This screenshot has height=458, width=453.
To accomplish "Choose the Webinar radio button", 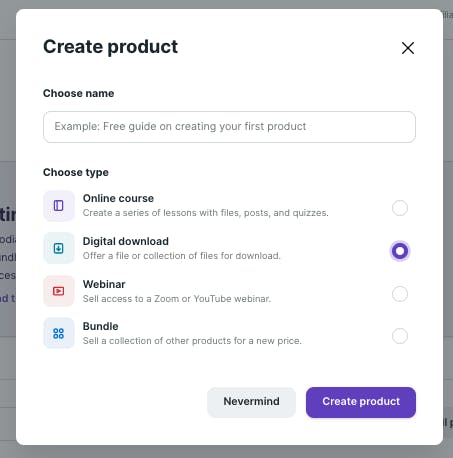I will coord(400,294).
